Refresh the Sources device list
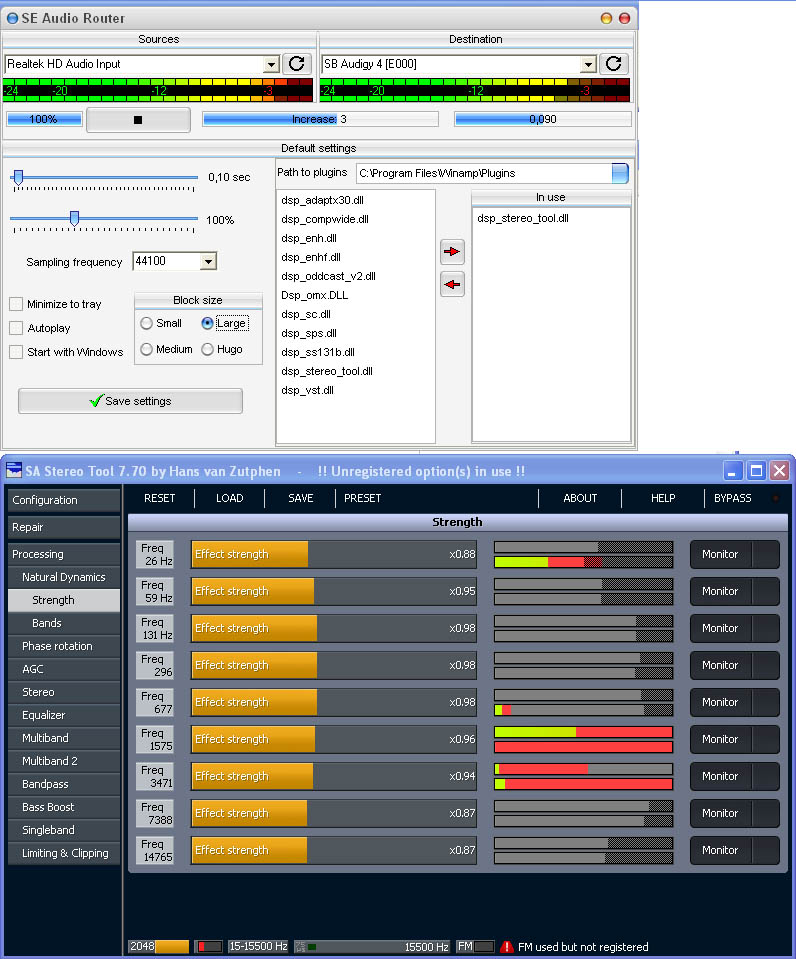Image resolution: width=796 pixels, height=959 pixels. pos(297,64)
